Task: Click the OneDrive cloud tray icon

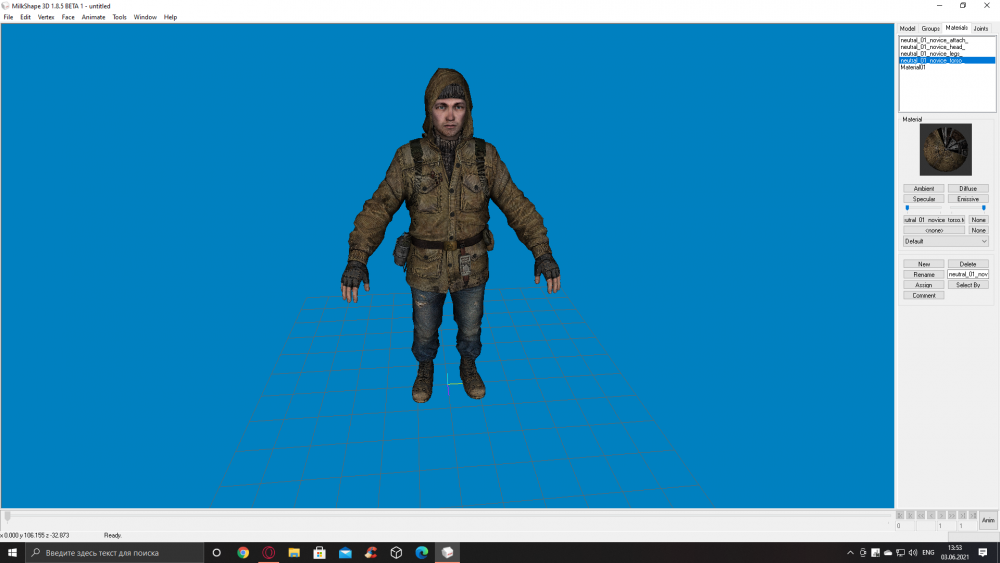Action: coord(888,553)
